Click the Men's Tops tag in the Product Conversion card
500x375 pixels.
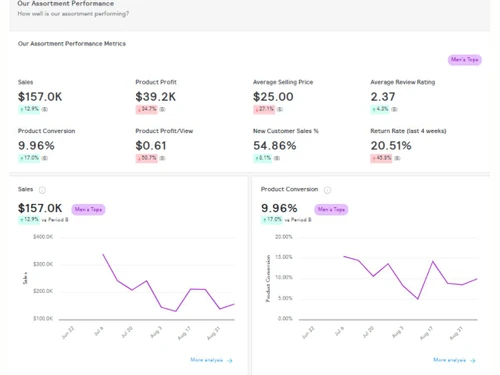point(331,210)
